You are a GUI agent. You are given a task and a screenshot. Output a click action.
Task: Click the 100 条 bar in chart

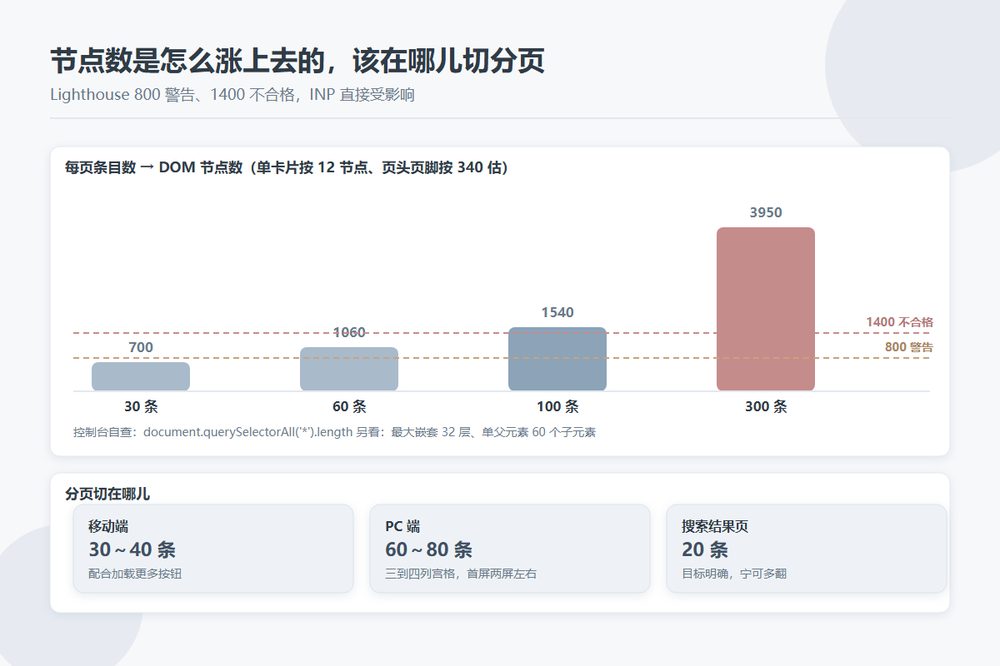557,359
